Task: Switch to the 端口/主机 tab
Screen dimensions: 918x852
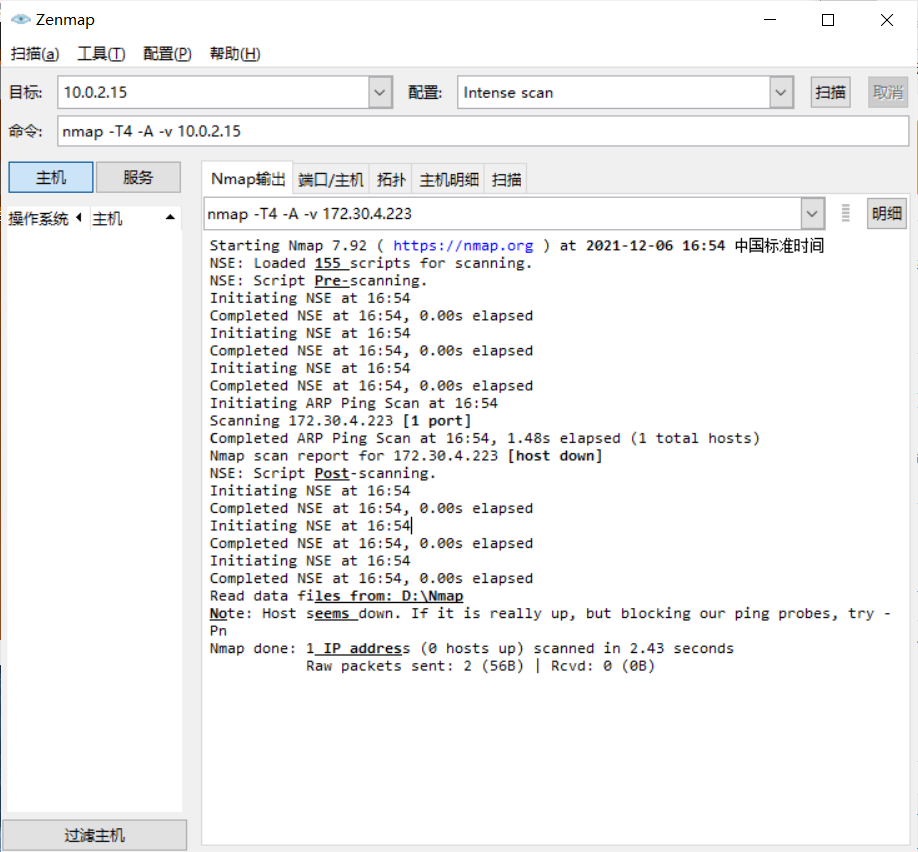Action: pos(331,179)
